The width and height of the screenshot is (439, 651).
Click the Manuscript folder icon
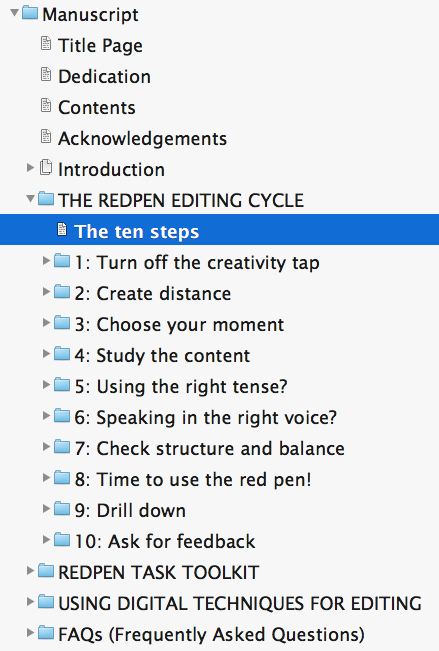coord(30,13)
